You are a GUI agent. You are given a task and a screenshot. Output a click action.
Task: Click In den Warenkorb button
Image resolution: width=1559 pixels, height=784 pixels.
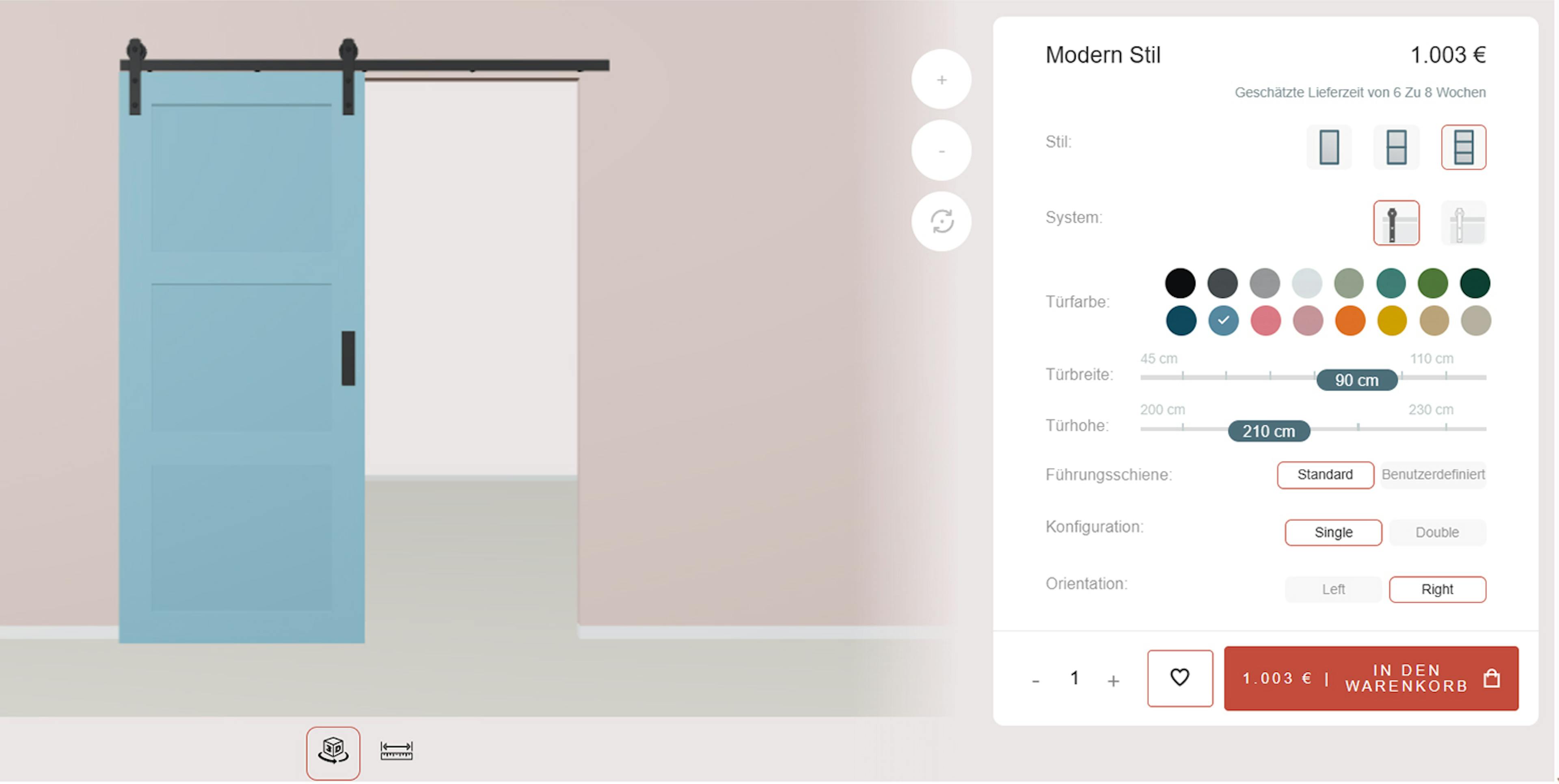pyautogui.click(x=1371, y=678)
